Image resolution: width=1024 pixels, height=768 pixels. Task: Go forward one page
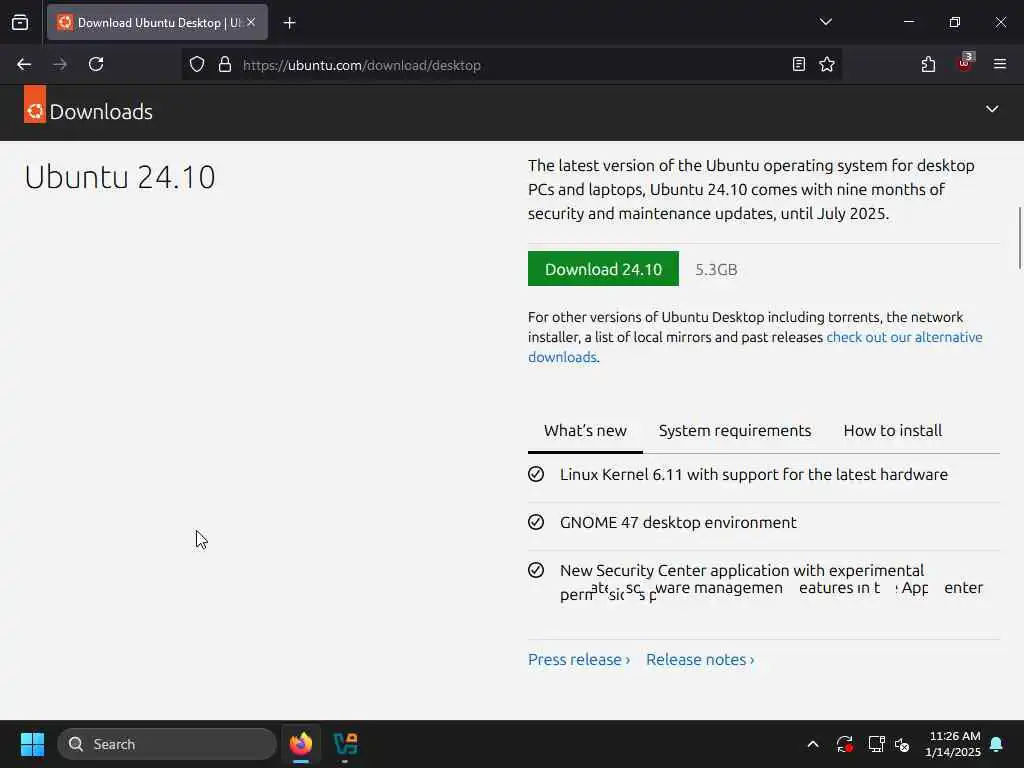pos(60,64)
